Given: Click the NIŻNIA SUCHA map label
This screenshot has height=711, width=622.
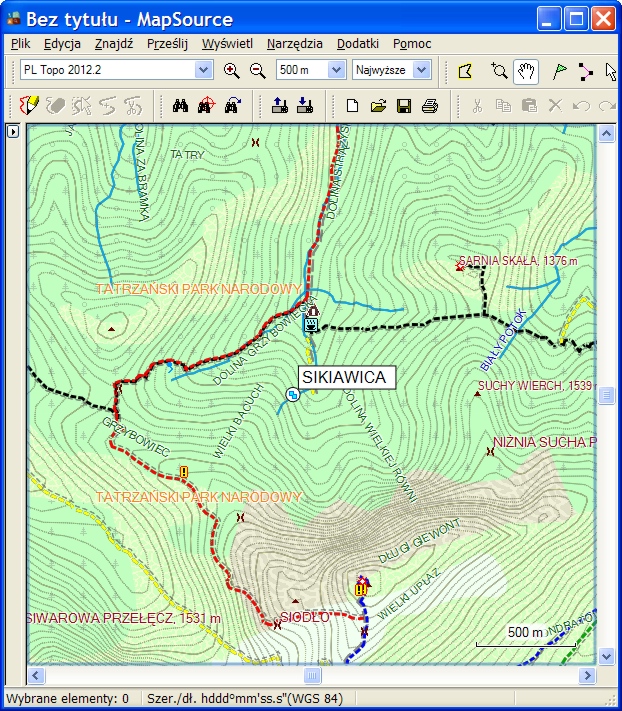Looking at the screenshot, I should [x=544, y=443].
